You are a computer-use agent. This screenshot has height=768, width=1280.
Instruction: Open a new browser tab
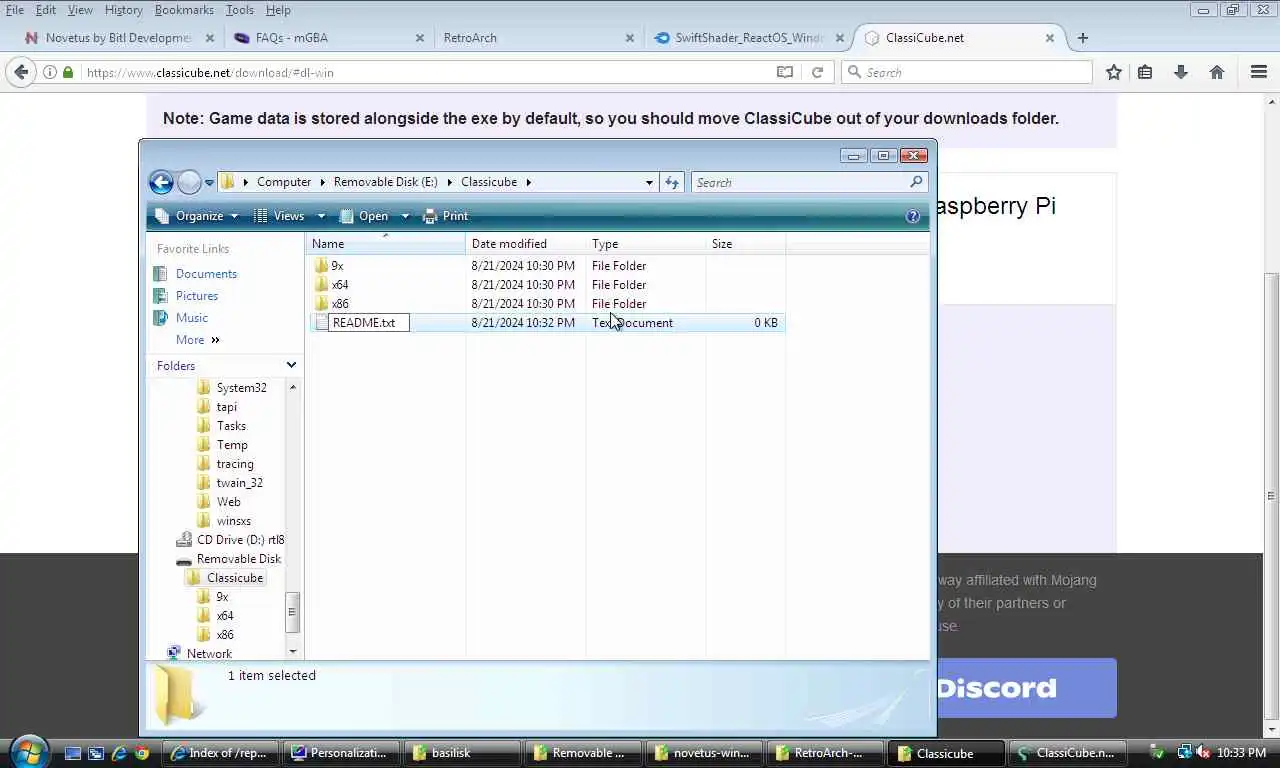pyautogui.click(x=1082, y=38)
